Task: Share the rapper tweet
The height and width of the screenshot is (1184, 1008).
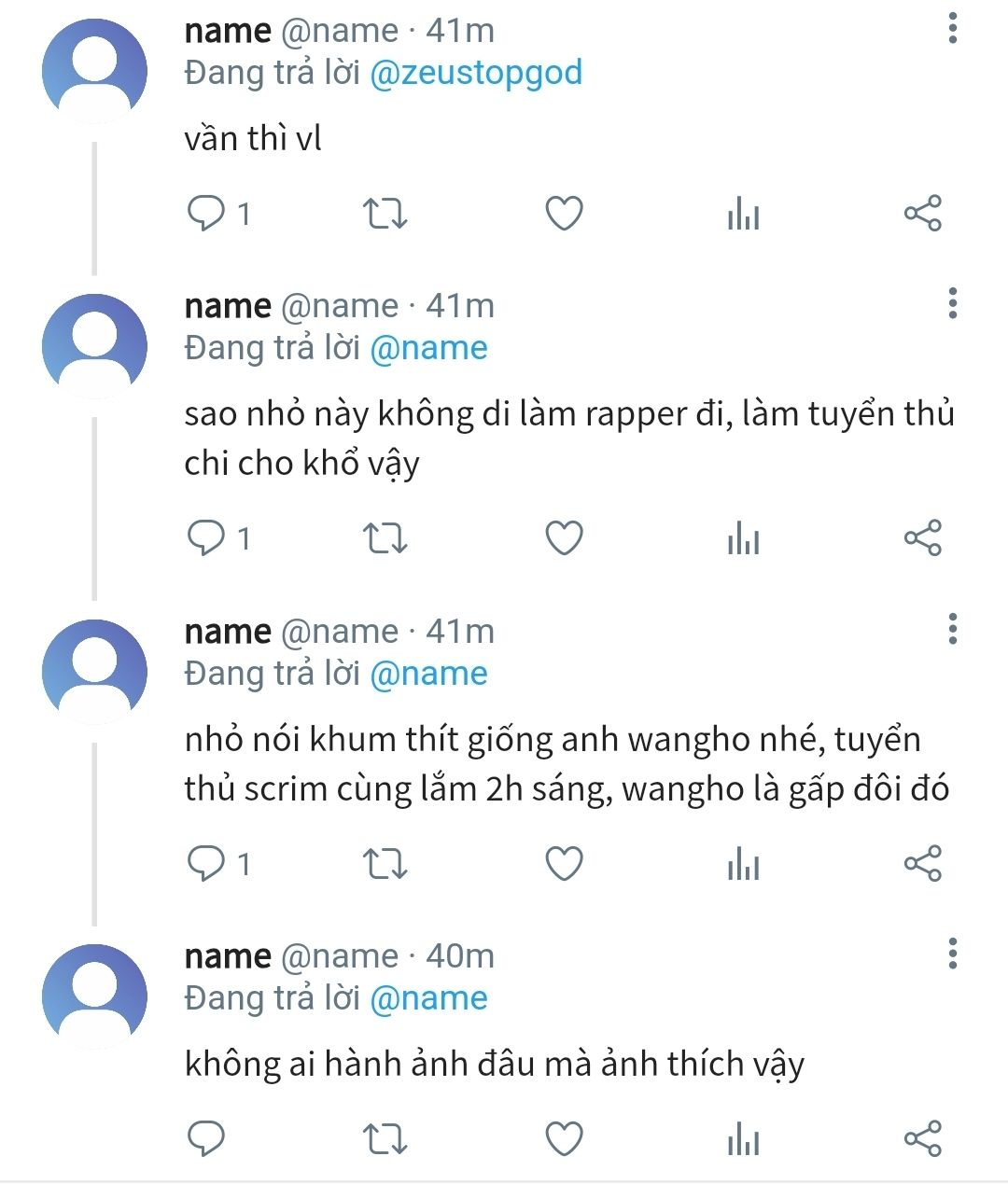Action: (922, 538)
